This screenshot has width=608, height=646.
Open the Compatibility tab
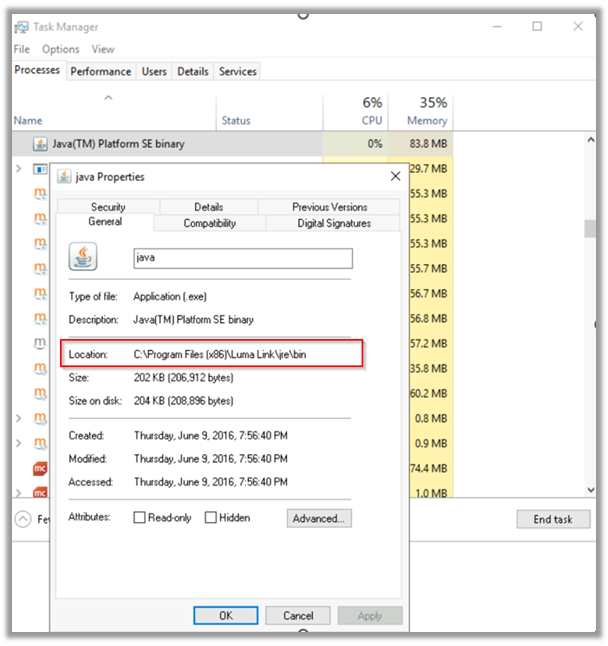pyautogui.click(x=210, y=223)
